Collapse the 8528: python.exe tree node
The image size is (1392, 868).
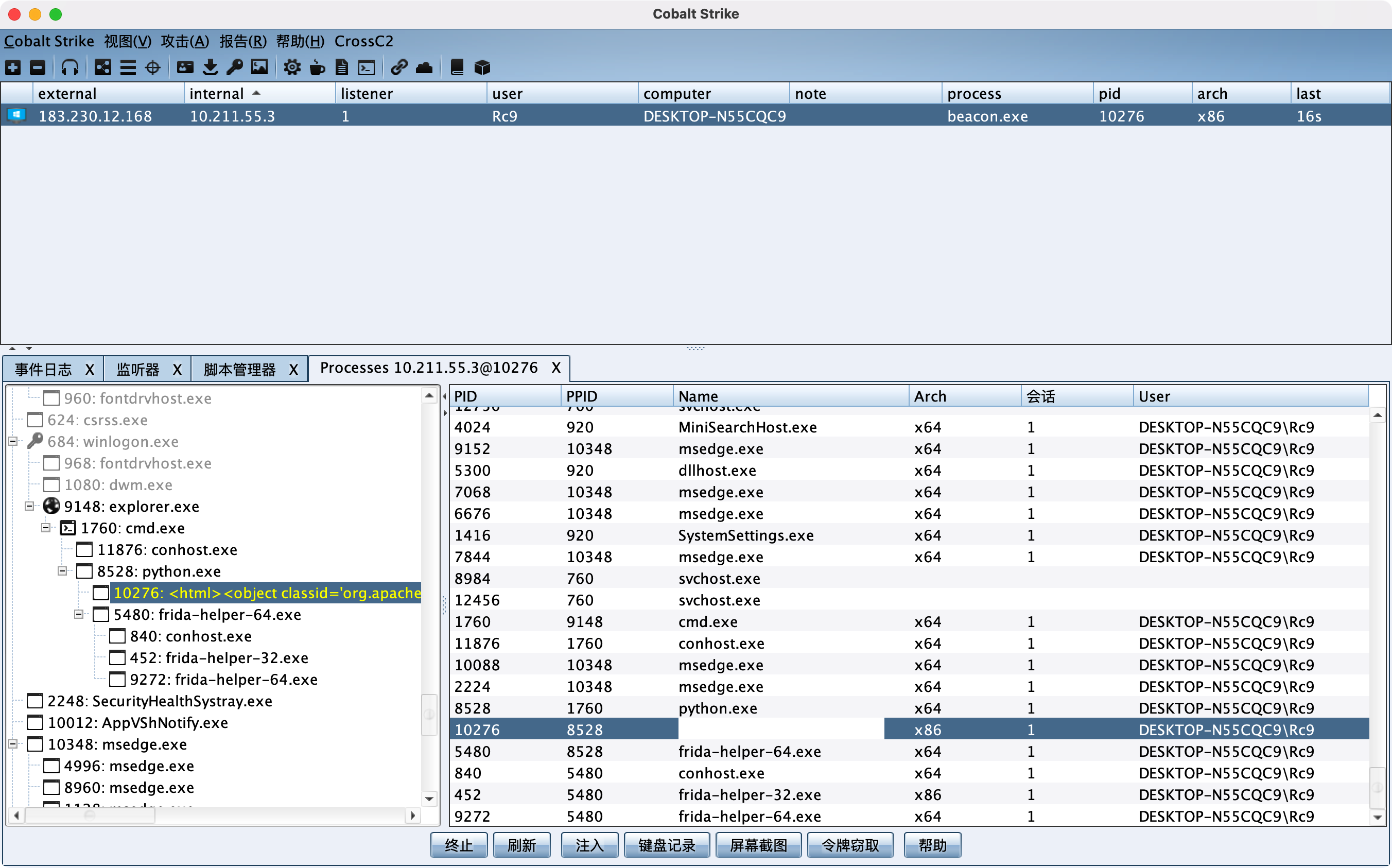(63, 570)
